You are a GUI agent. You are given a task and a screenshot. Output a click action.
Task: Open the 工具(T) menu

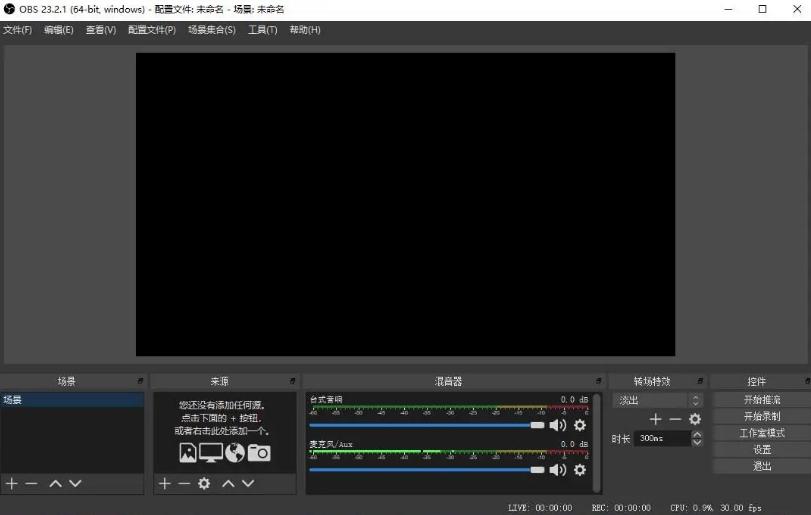click(x=263, y=30)
